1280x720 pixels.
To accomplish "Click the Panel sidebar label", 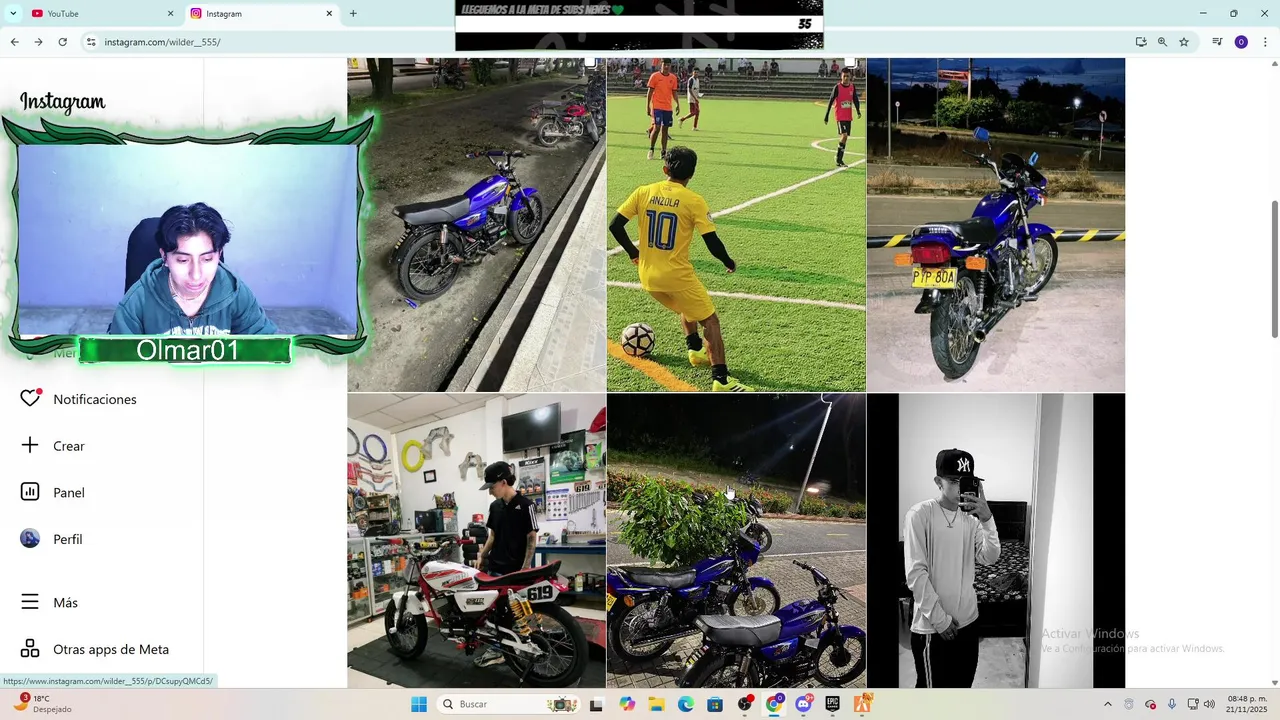I will pos(69,492).
